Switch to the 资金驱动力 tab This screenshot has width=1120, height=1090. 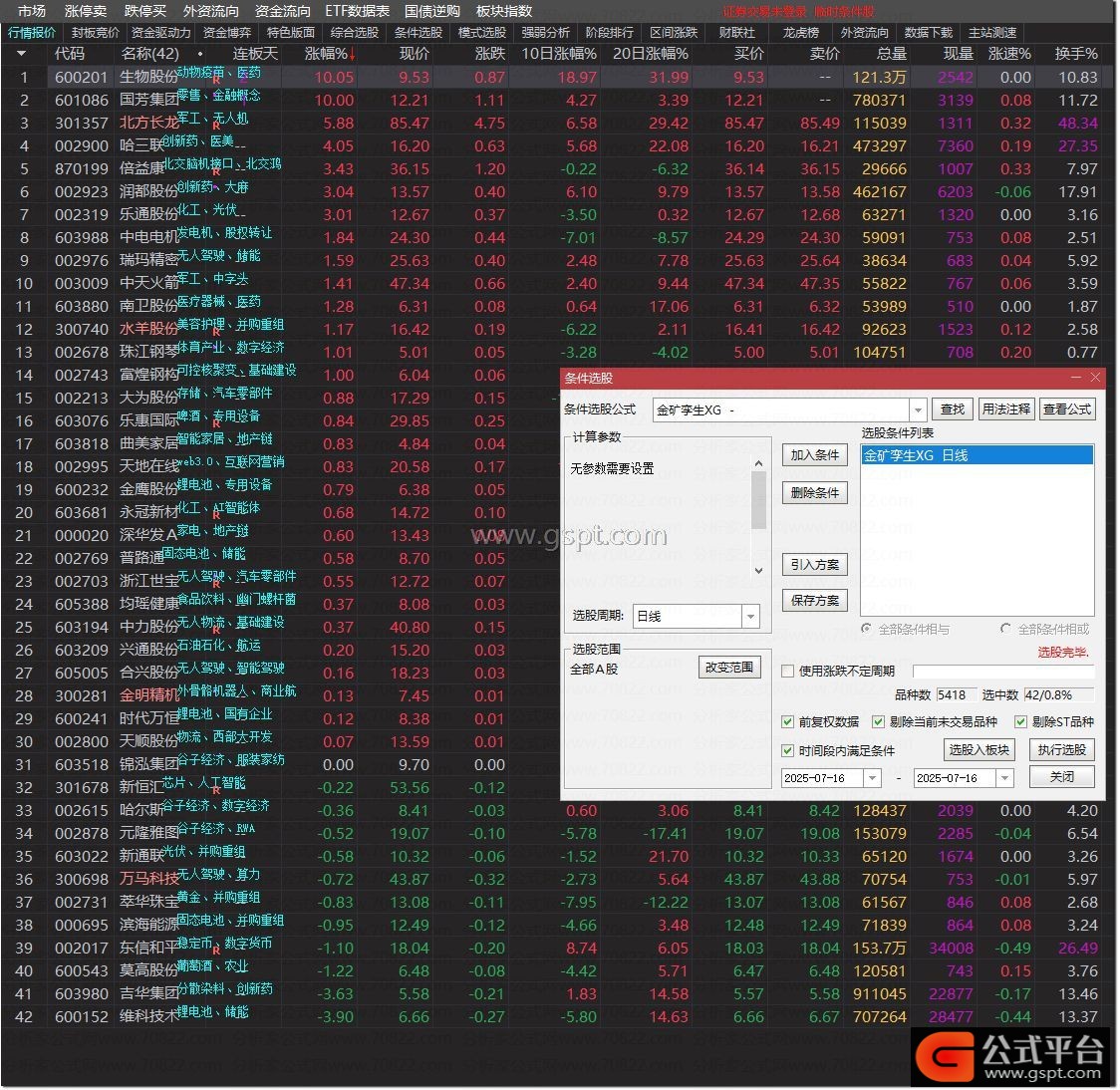pos(161,33)
